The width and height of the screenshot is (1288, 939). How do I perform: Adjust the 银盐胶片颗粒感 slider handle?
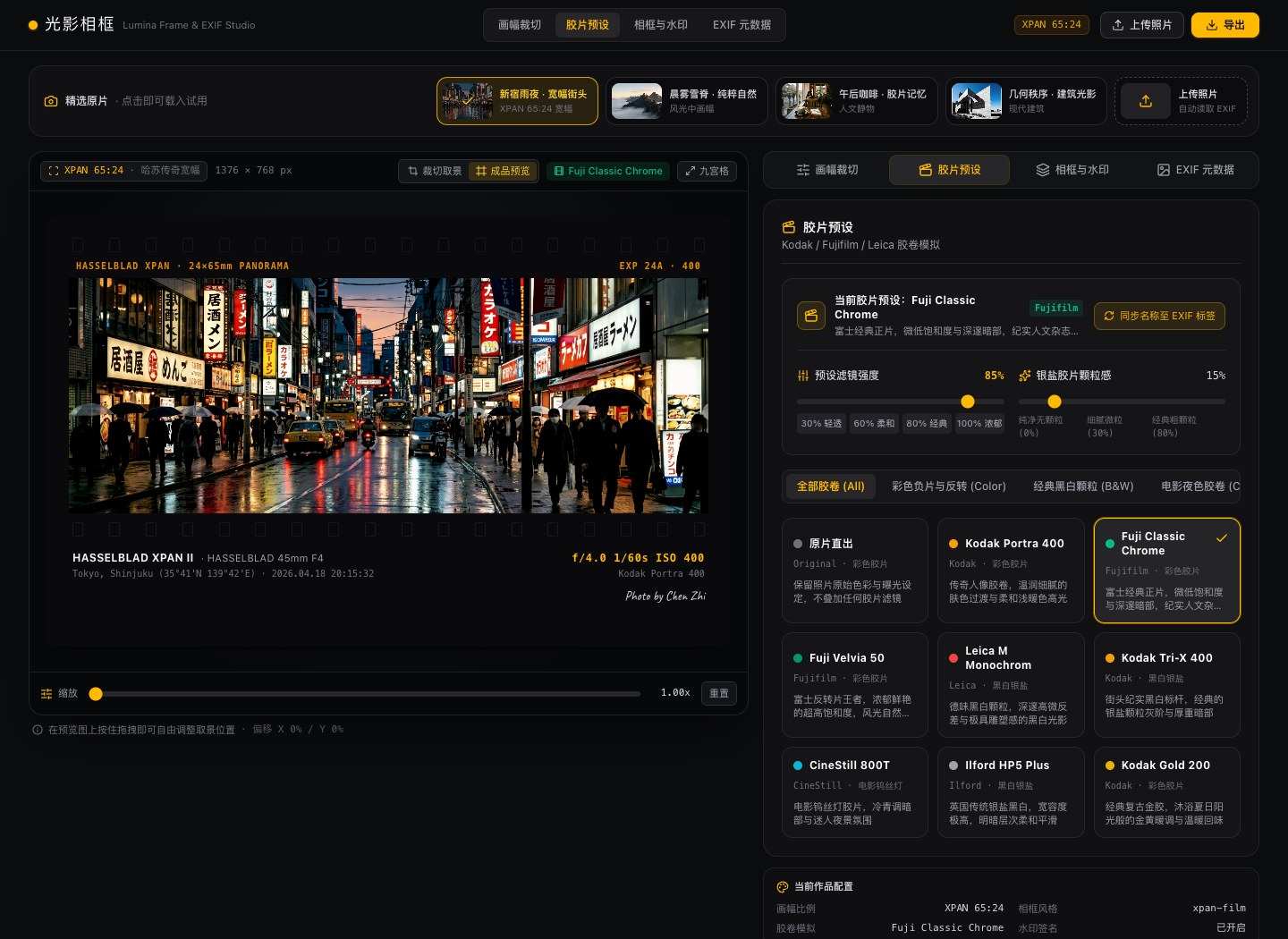1055,402
